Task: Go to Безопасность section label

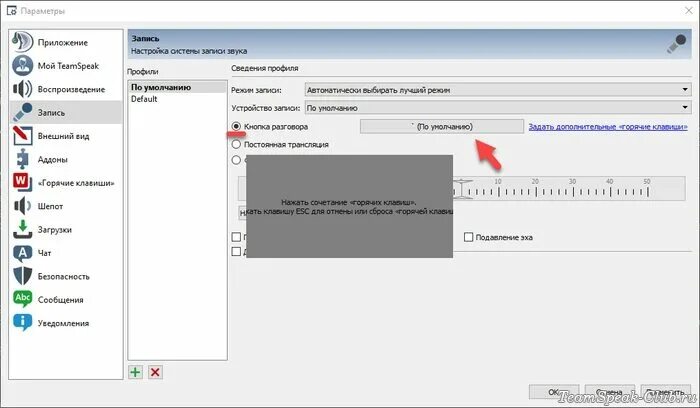Action: (x=63, y=276)
